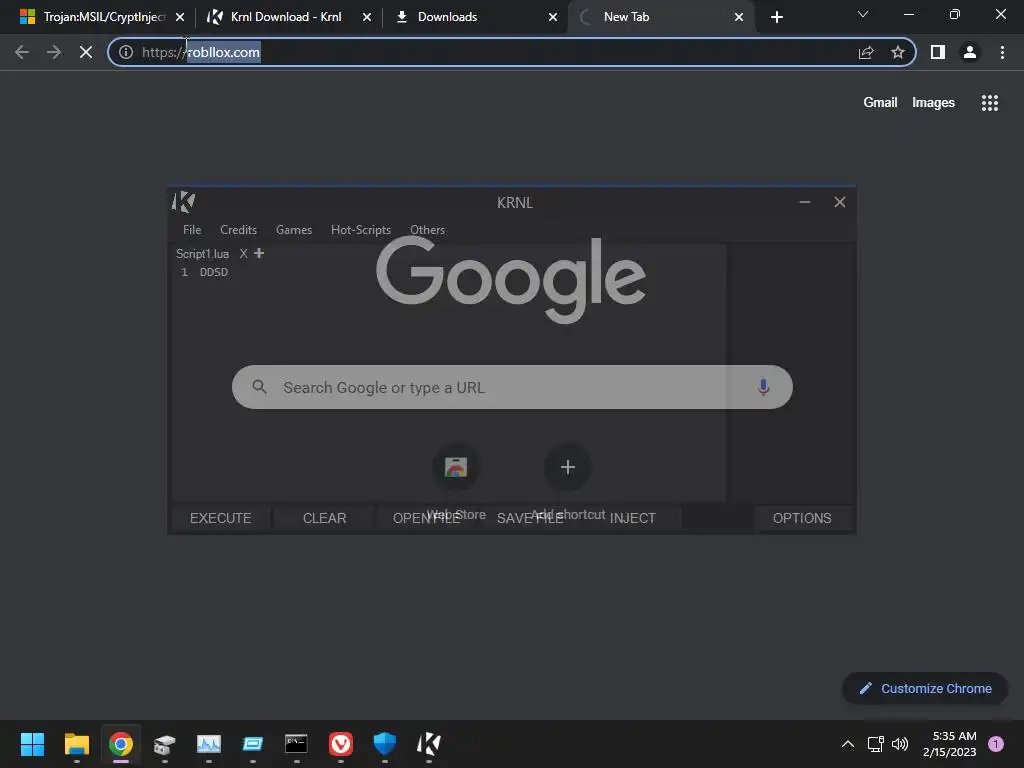Close the Script1.lua script tab
1024x768 pixels.
coord(243,253)
